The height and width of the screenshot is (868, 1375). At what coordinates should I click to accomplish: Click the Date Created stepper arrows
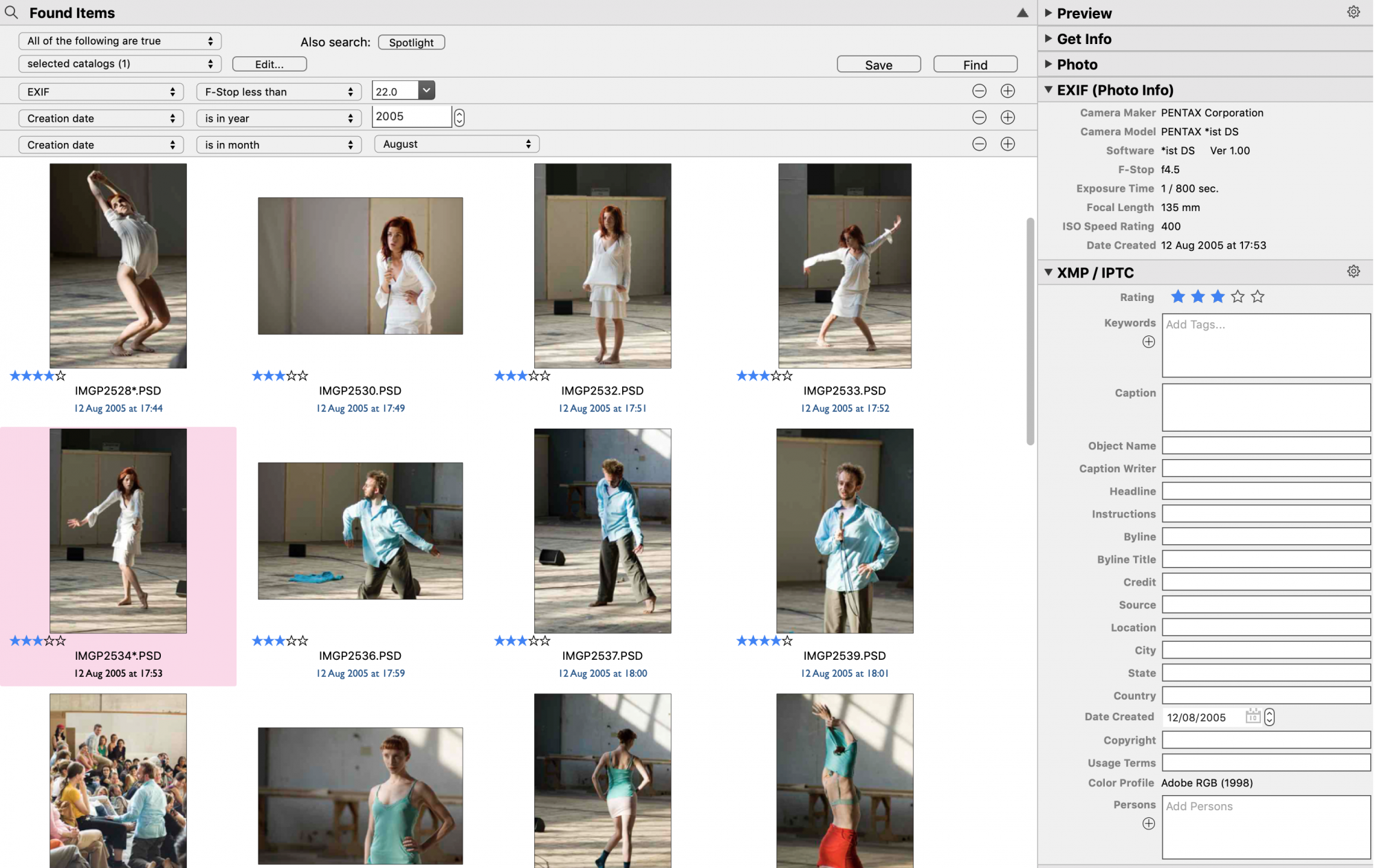tap(1268, 717)
